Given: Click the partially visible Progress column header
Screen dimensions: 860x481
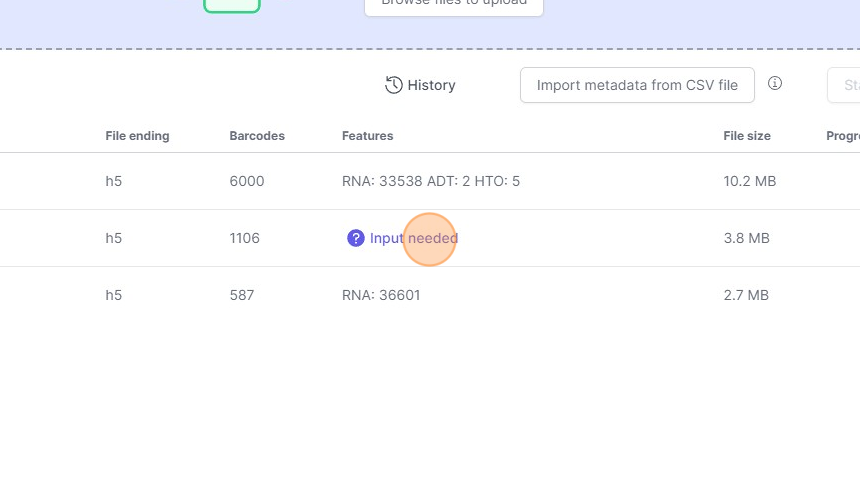Looking at the screenshot, I should click(842, 136).
